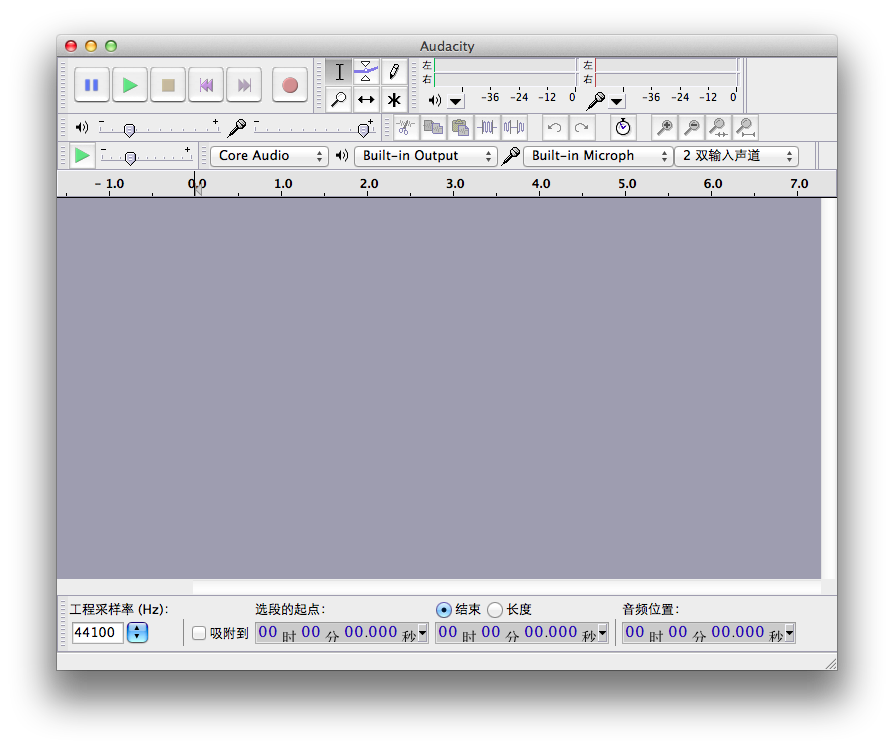Click the Sync-Lock tracks clock icon
The image size is (894, 749).
tap(623, 128)
